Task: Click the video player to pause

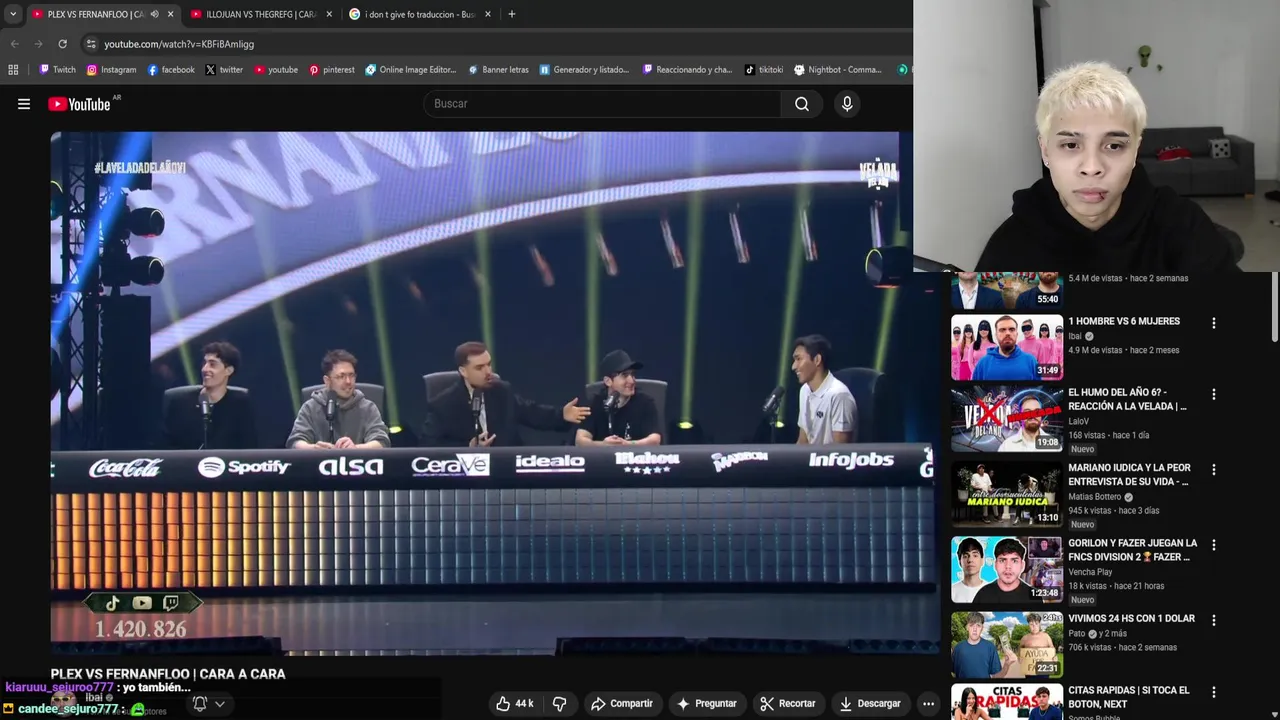Action: pos(495,393)
